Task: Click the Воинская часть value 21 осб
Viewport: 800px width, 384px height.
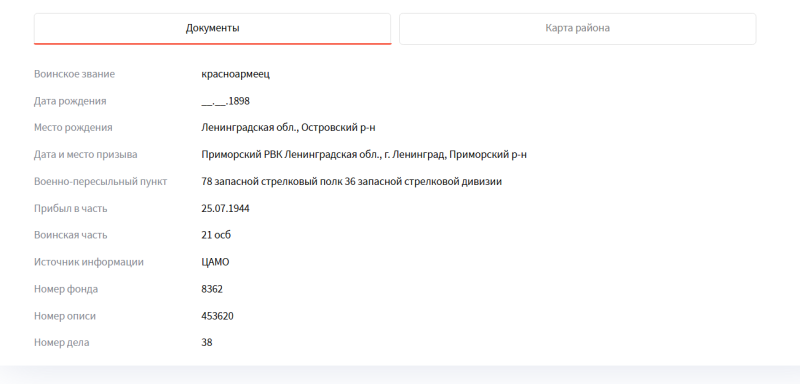Action: 216,235
